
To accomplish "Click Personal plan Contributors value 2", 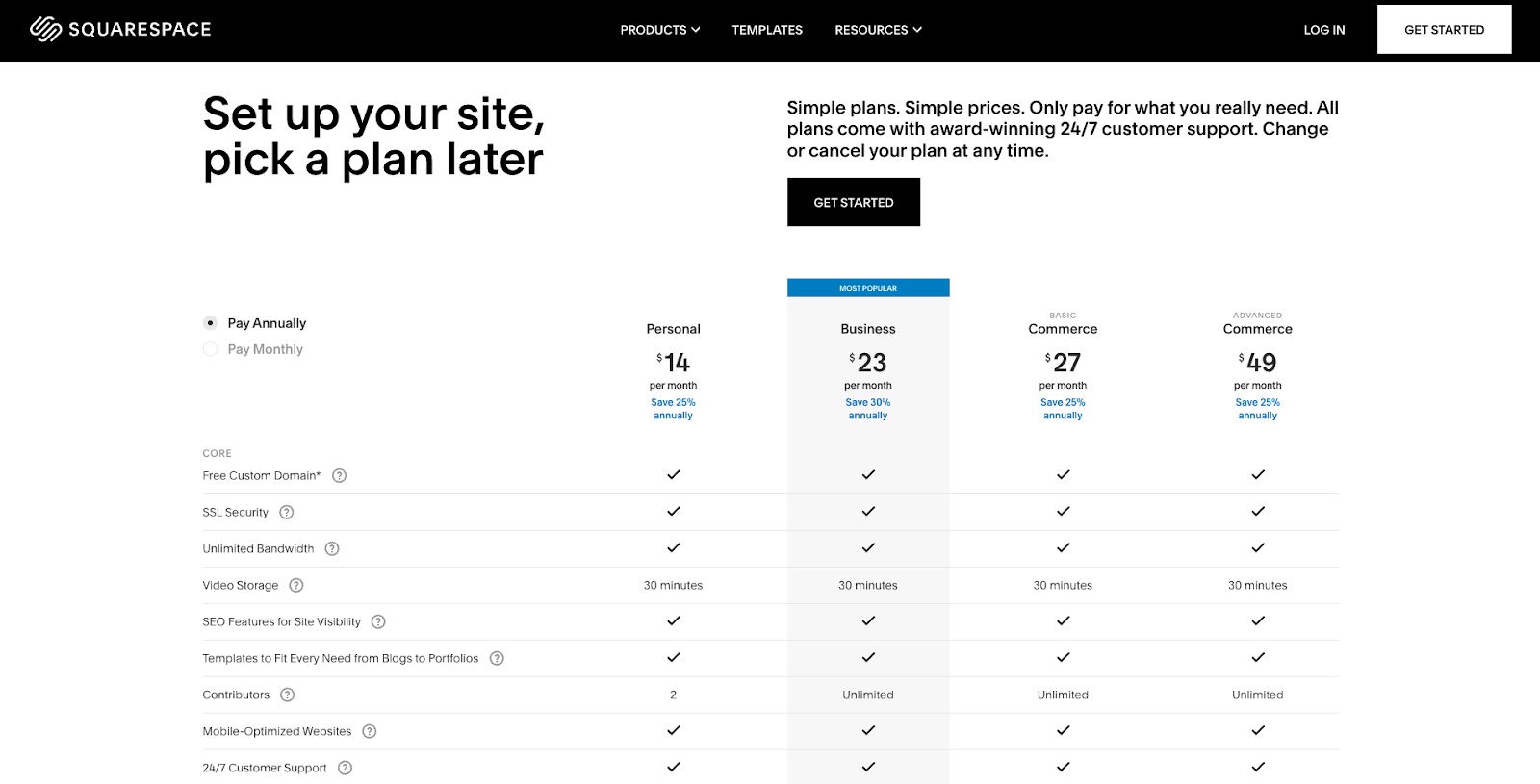I will click(x=673, y=695).
